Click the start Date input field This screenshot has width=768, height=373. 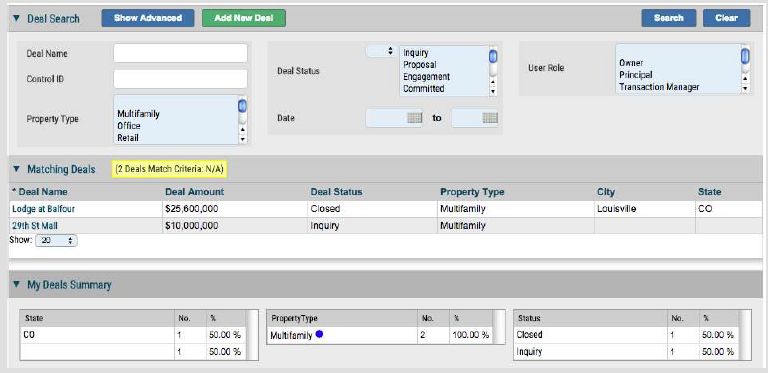[x=394, y=118]
